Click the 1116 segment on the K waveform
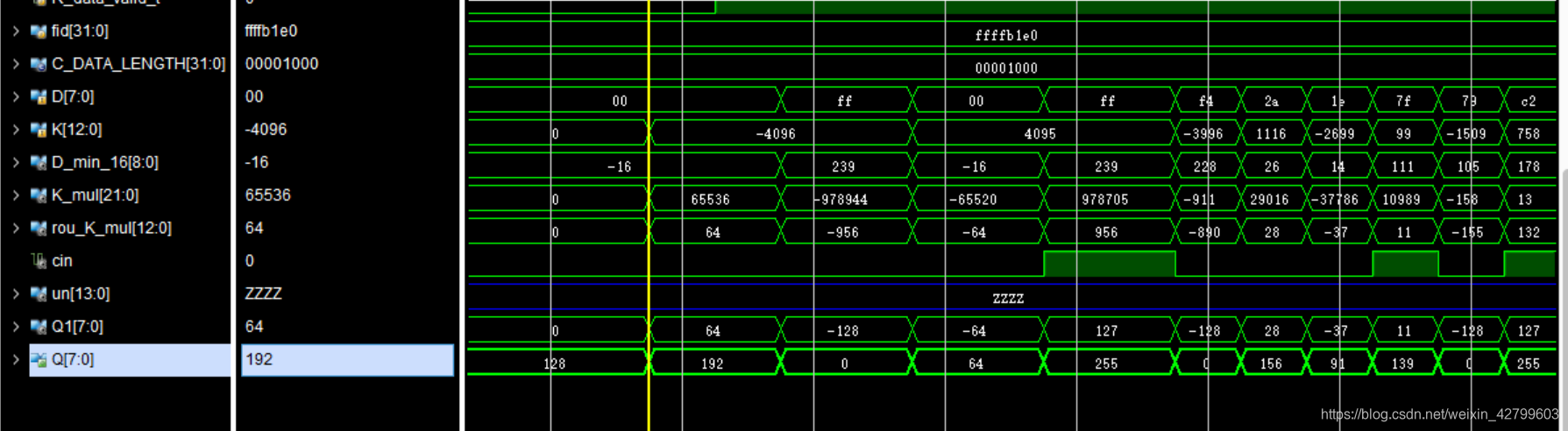Image resolution: width=1568 pixels, height=431 pixels. pos(1273,134)
